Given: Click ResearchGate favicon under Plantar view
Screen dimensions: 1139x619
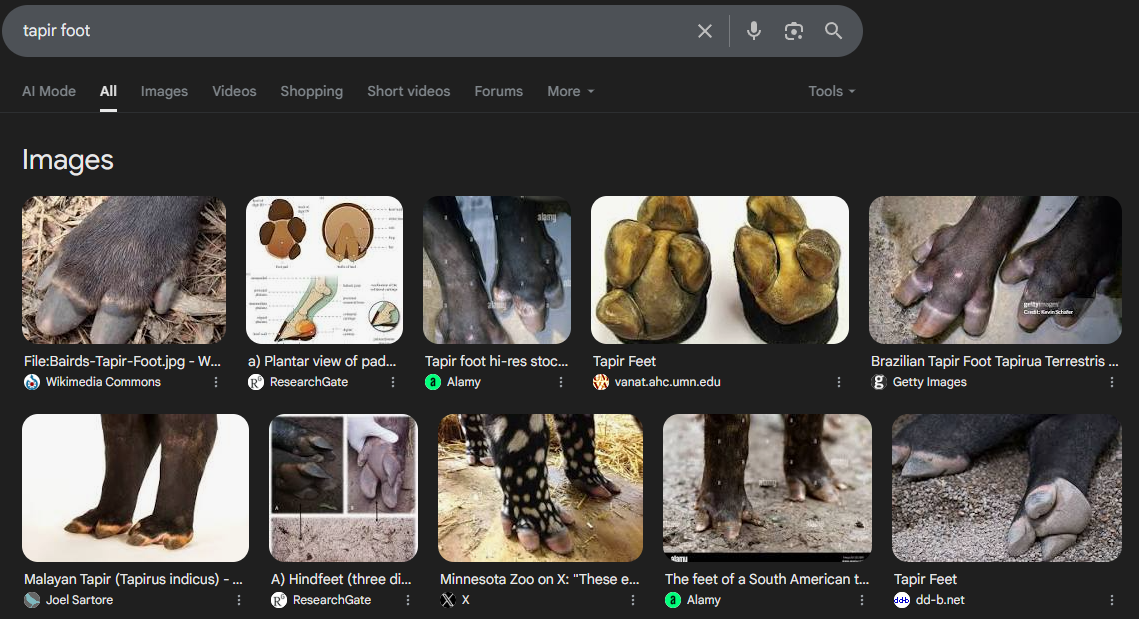Looking at the screenshot, I should (256, 381).
